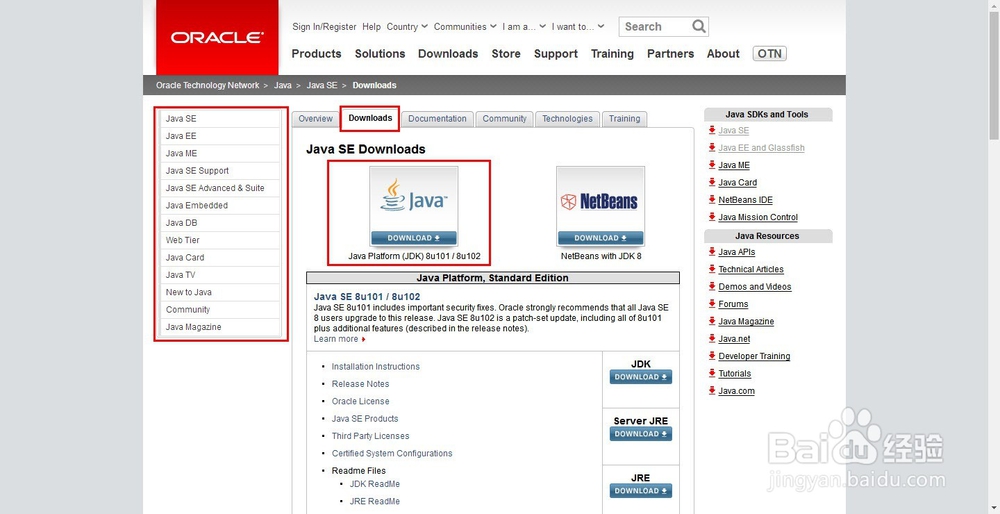Click the search magnifier icon
Screen dimensions: 1000x514
click(699, 26)
